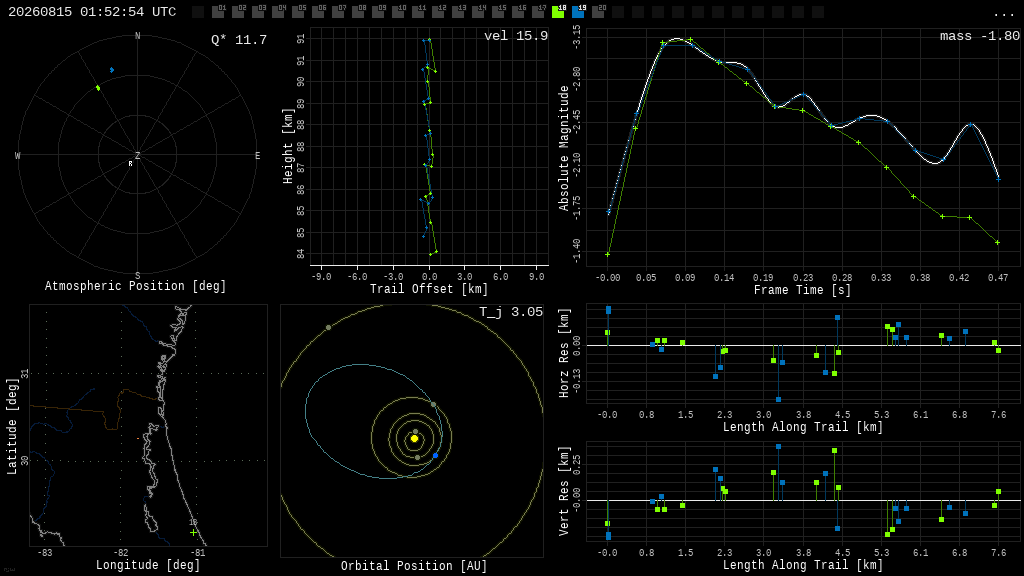
Task: Click the mass -1.80 label
Action: click(x=980, y=36)
